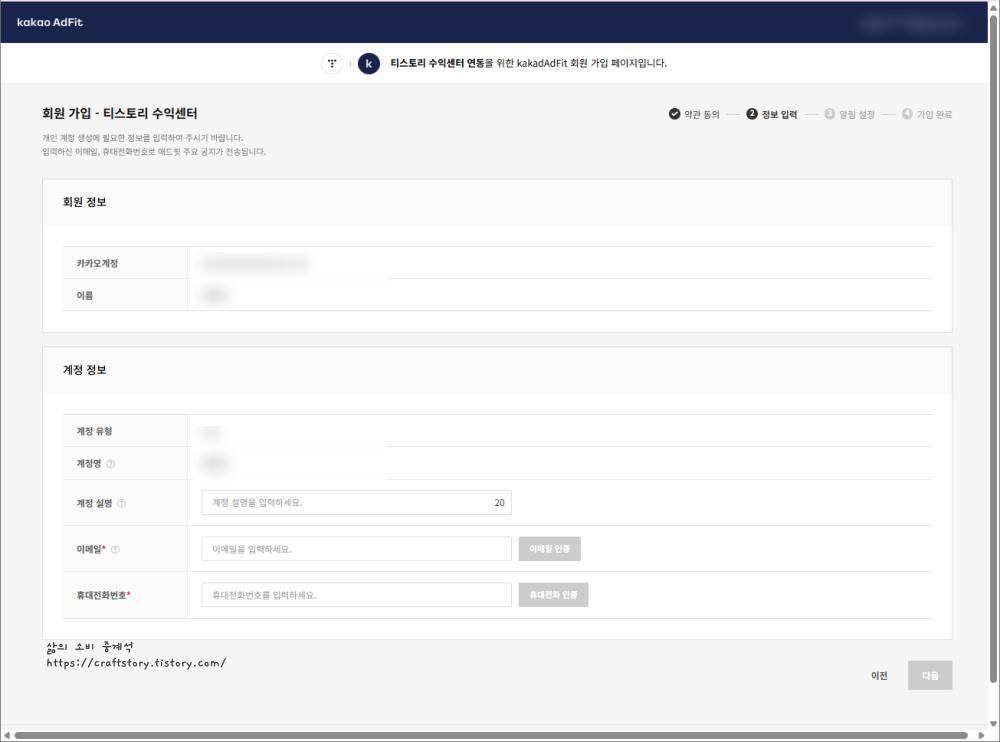
Task: Click the 약관 동의 step label
Action: (x=702, y=115)
